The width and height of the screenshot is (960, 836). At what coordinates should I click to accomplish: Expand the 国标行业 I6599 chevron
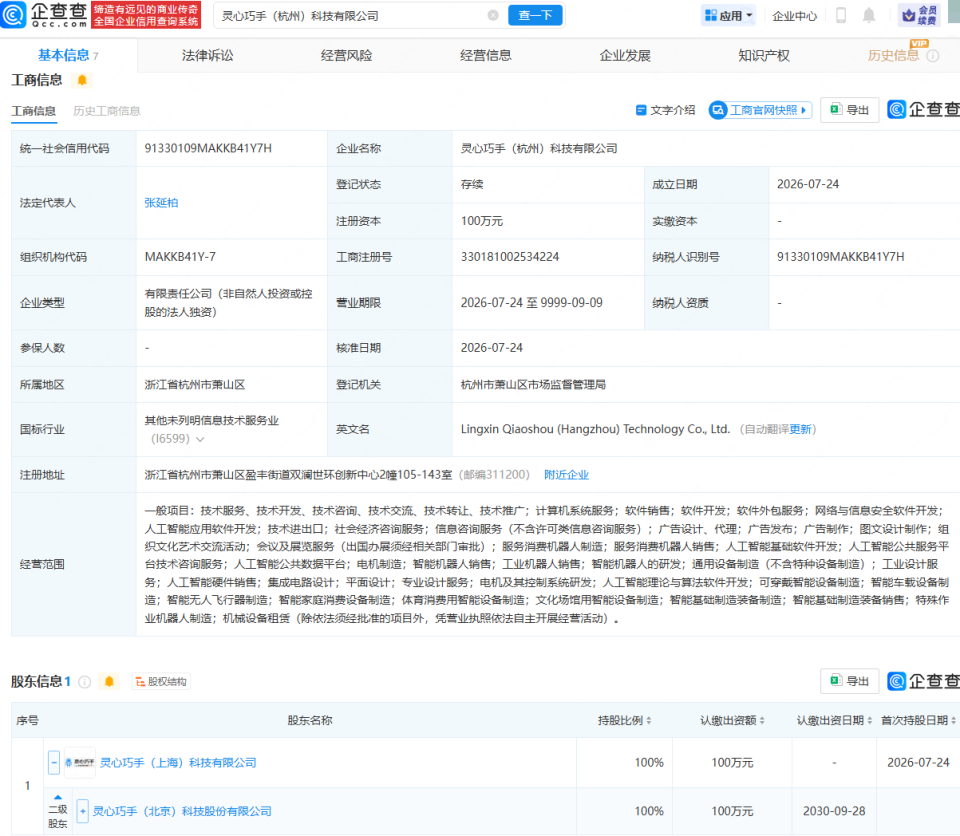[x=200, y=439]
